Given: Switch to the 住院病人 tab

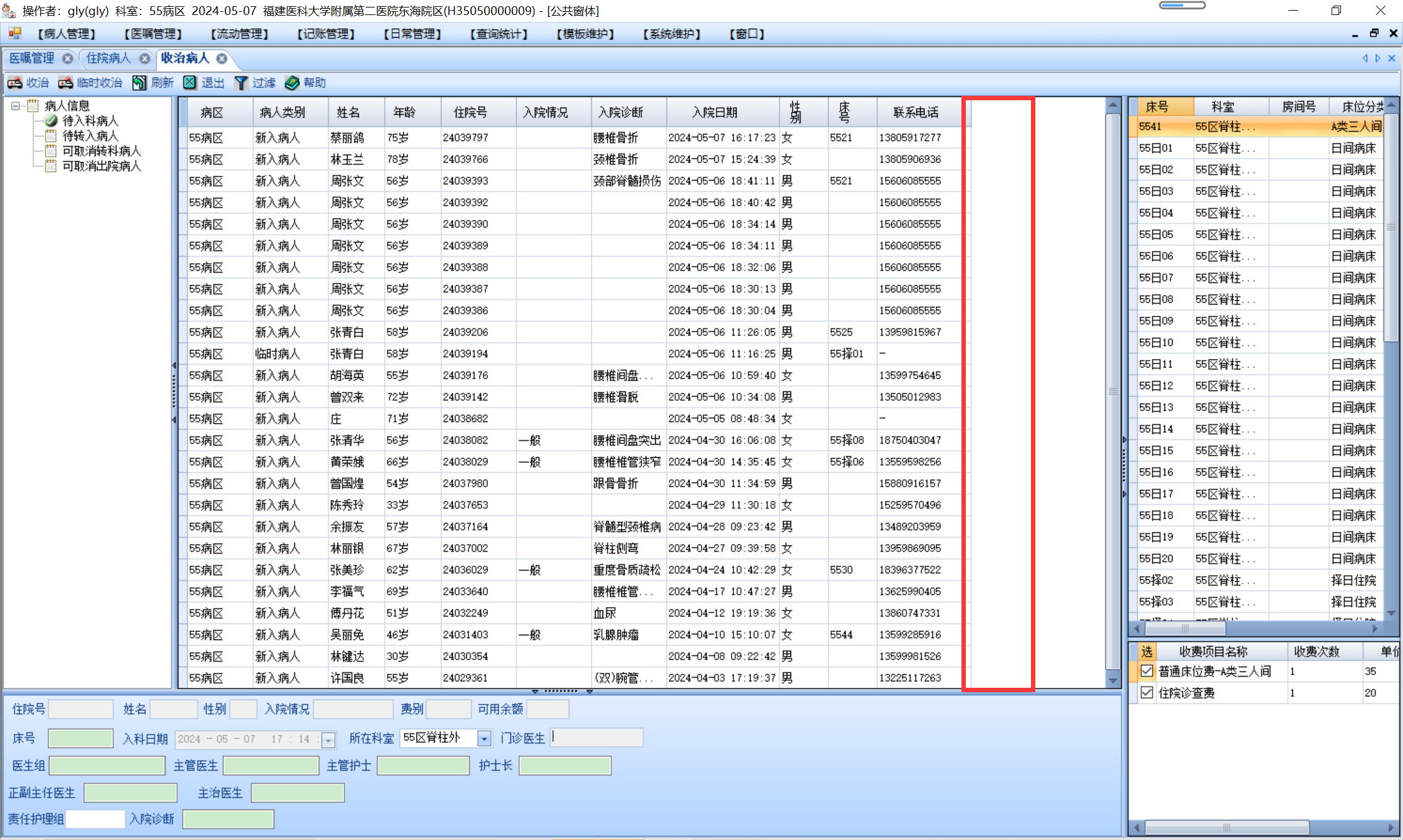Looking at the screenshot, I should [x=108, y=58].
